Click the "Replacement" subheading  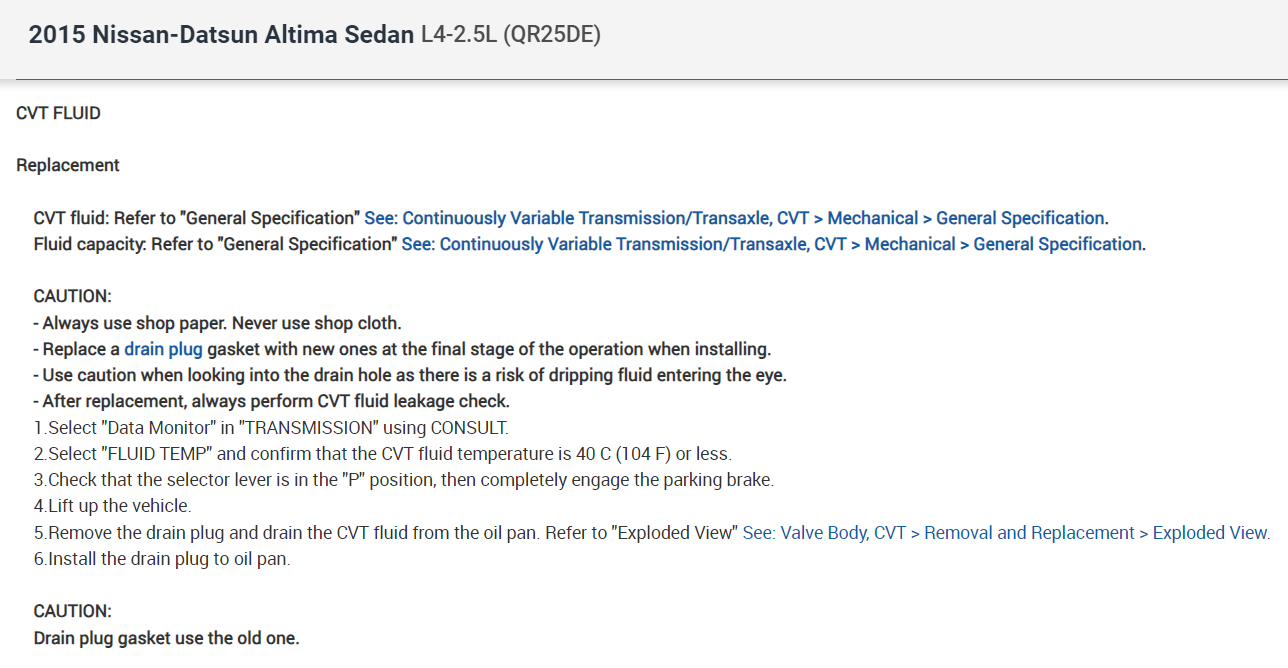[x=68, y=165]
